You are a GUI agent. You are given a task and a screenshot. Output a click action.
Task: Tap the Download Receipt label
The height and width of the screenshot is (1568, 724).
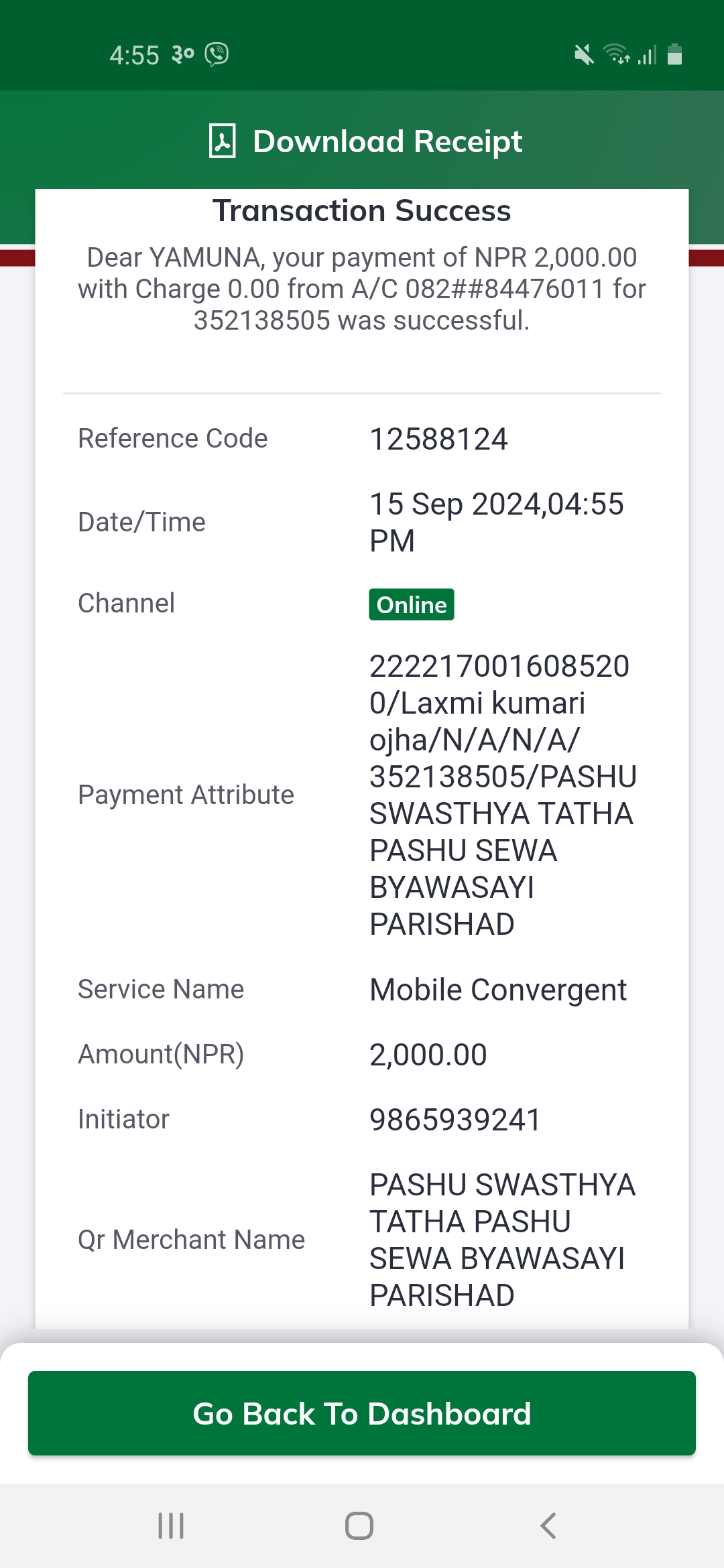pos(387,141)
